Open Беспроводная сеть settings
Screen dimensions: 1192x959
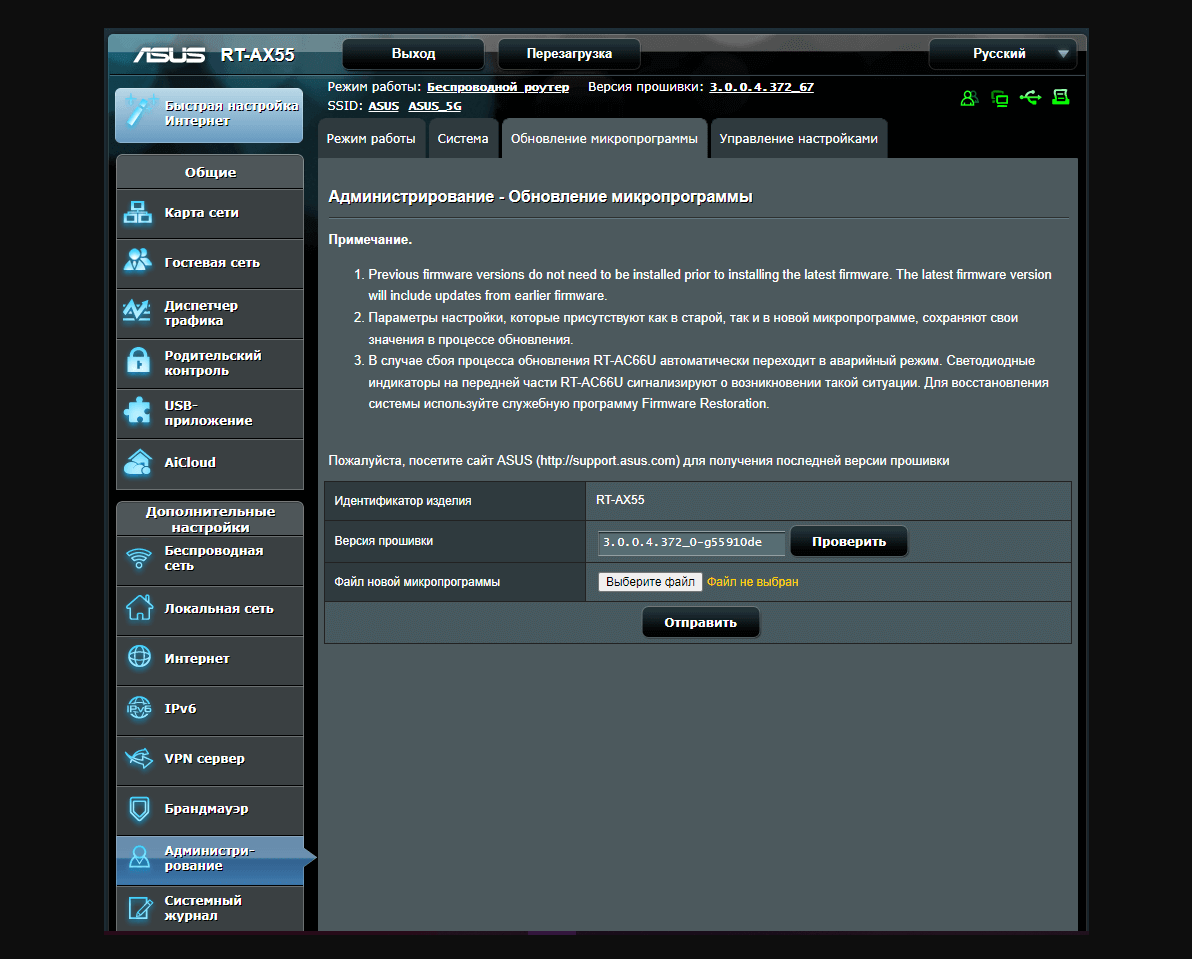point(210,559)
